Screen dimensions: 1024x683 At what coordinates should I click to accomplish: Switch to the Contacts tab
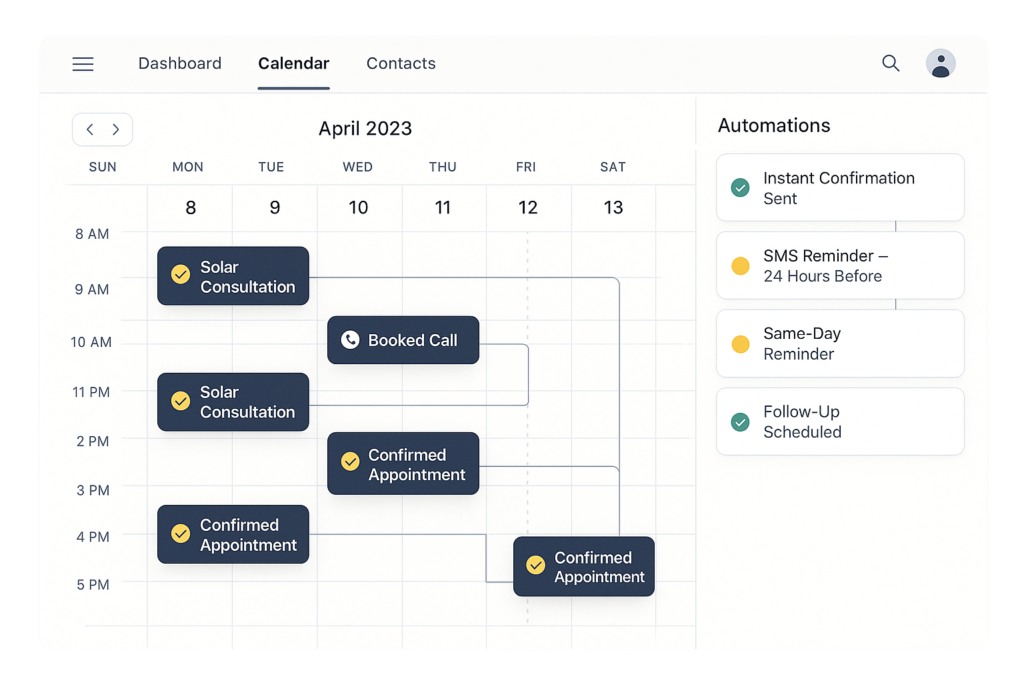(x=401, y=64)
